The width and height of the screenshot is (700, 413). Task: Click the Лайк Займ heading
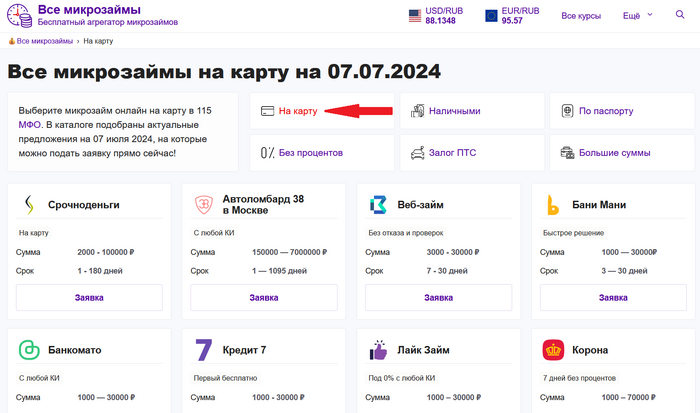423,350
